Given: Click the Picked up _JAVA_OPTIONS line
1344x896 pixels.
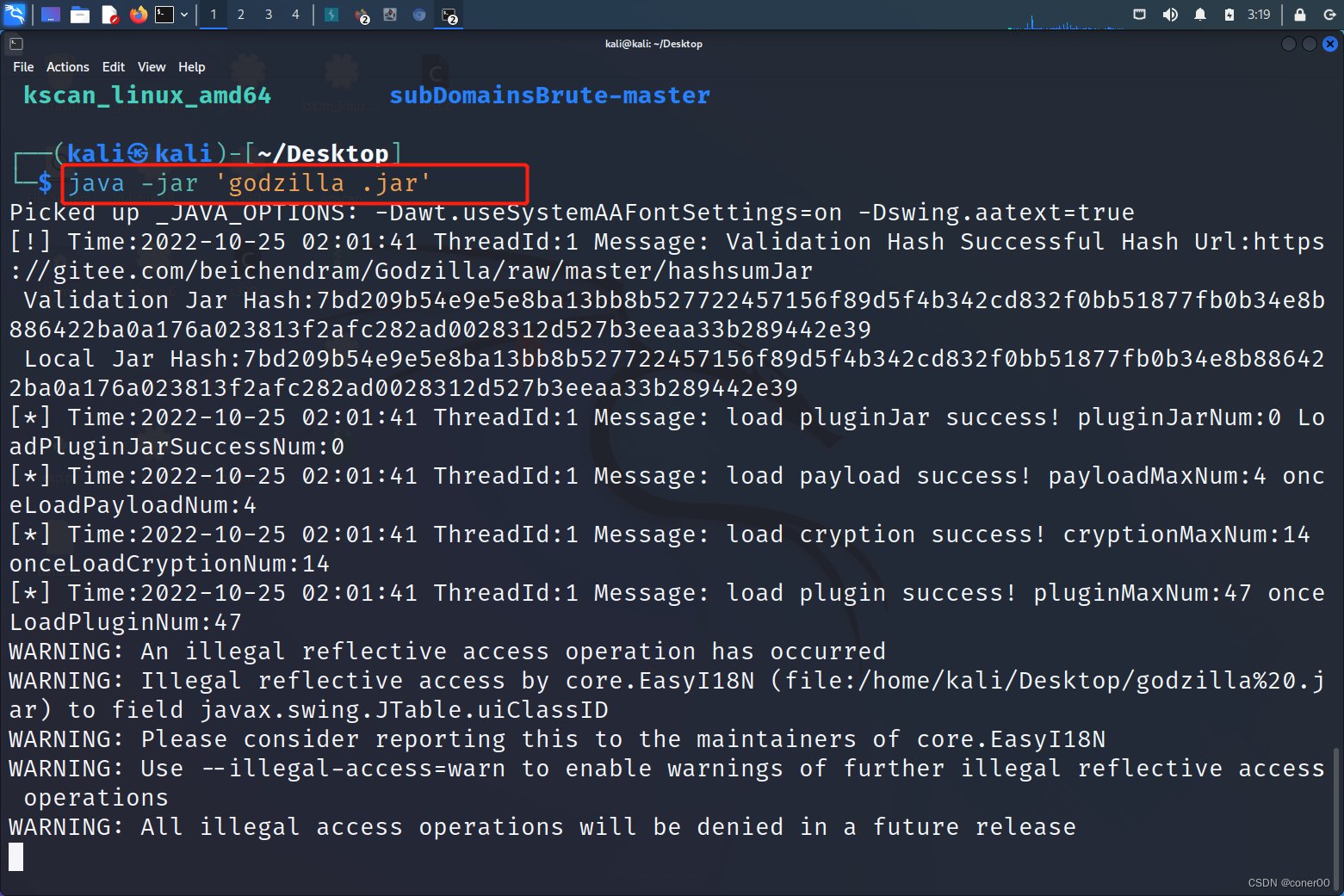Looking at the screenshot, I should pyautogui.click(x=572, y=213).
